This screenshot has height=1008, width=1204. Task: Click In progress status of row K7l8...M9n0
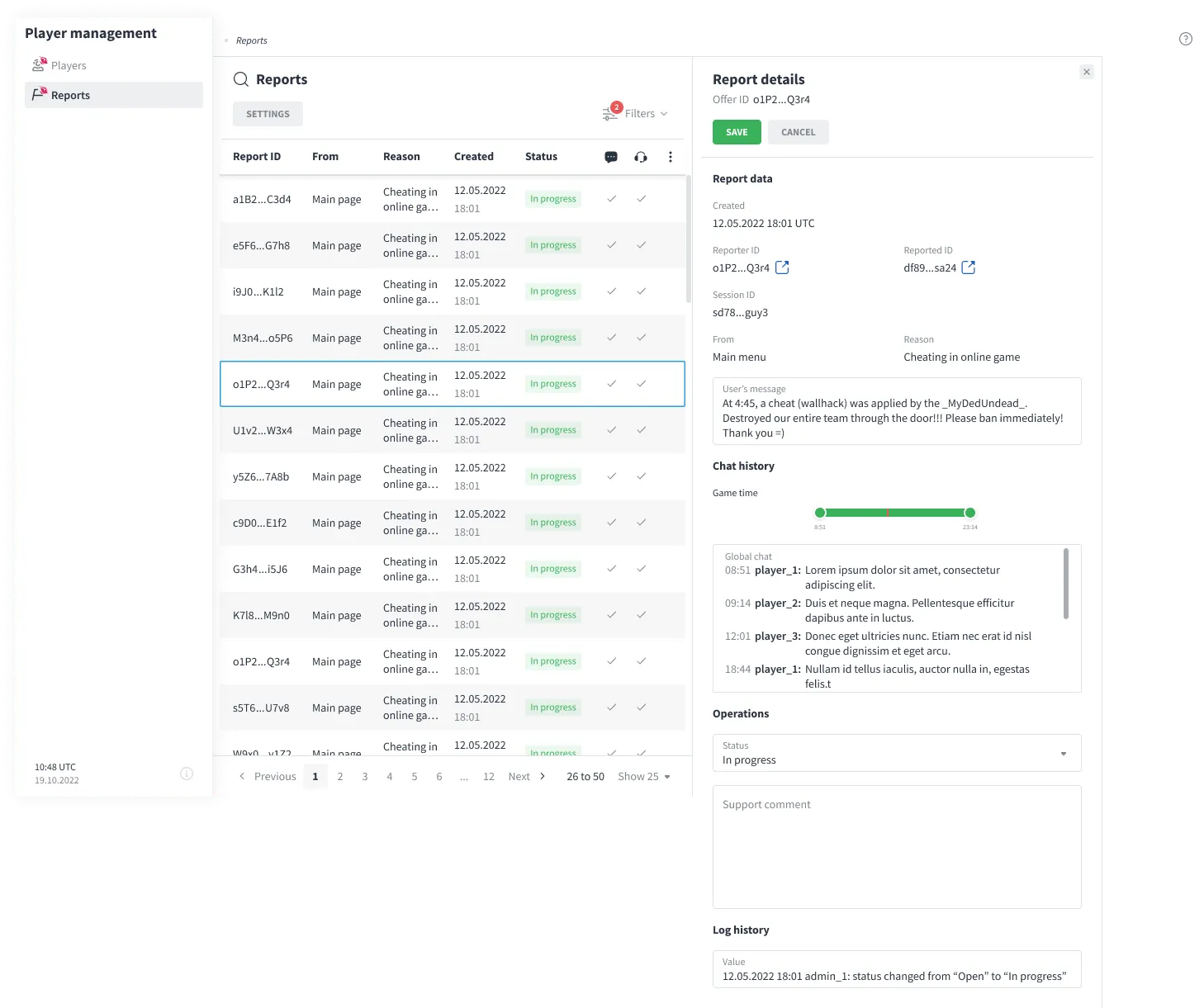click(553, 615)
